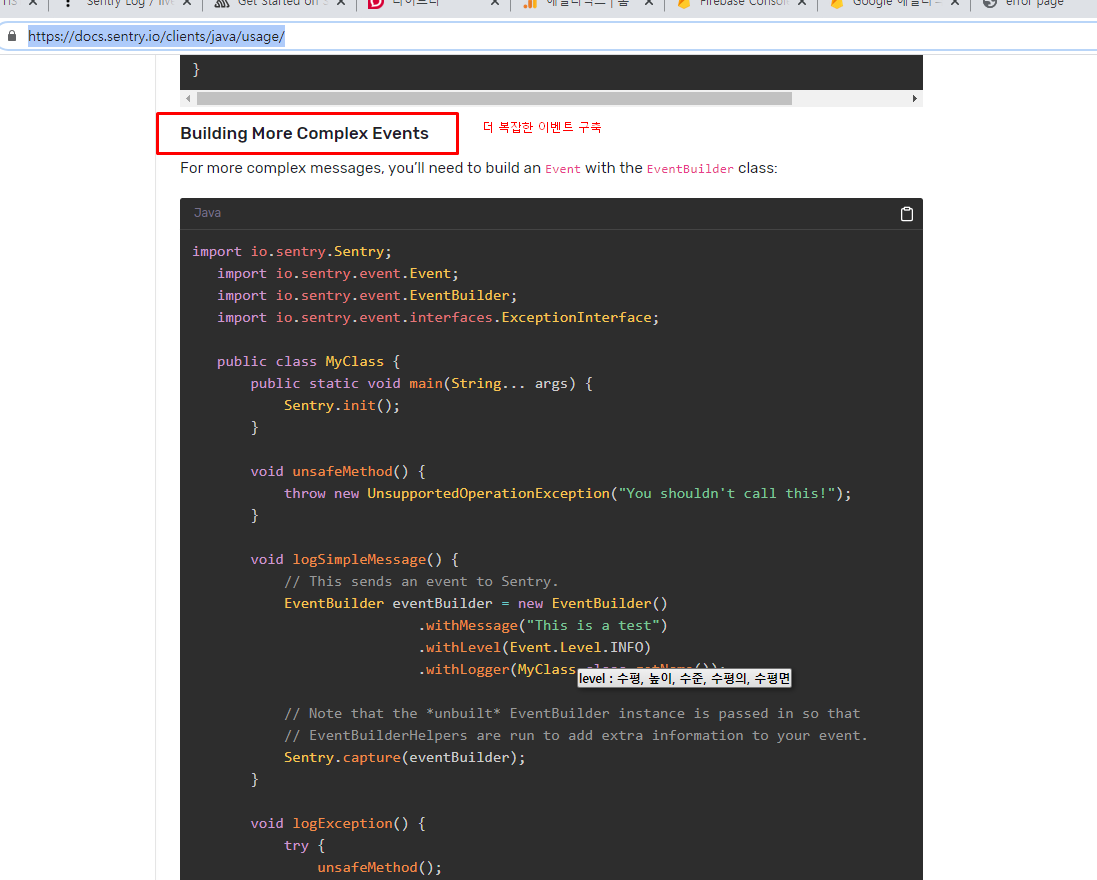Switch to the Get Started on tab
1097x880 pixels.
(x=280, y=3)
